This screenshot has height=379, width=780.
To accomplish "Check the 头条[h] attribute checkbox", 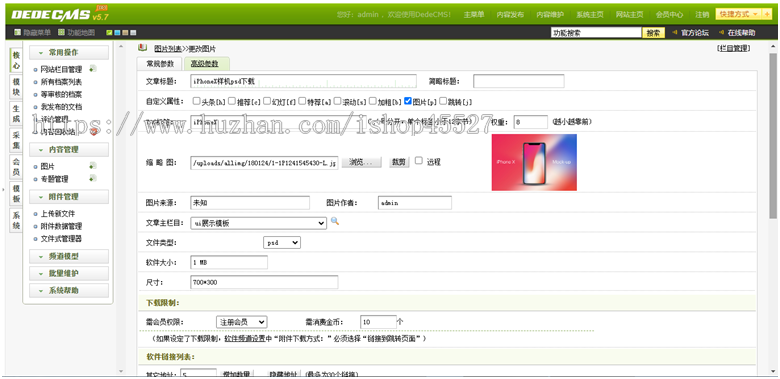I will point(196,100).
